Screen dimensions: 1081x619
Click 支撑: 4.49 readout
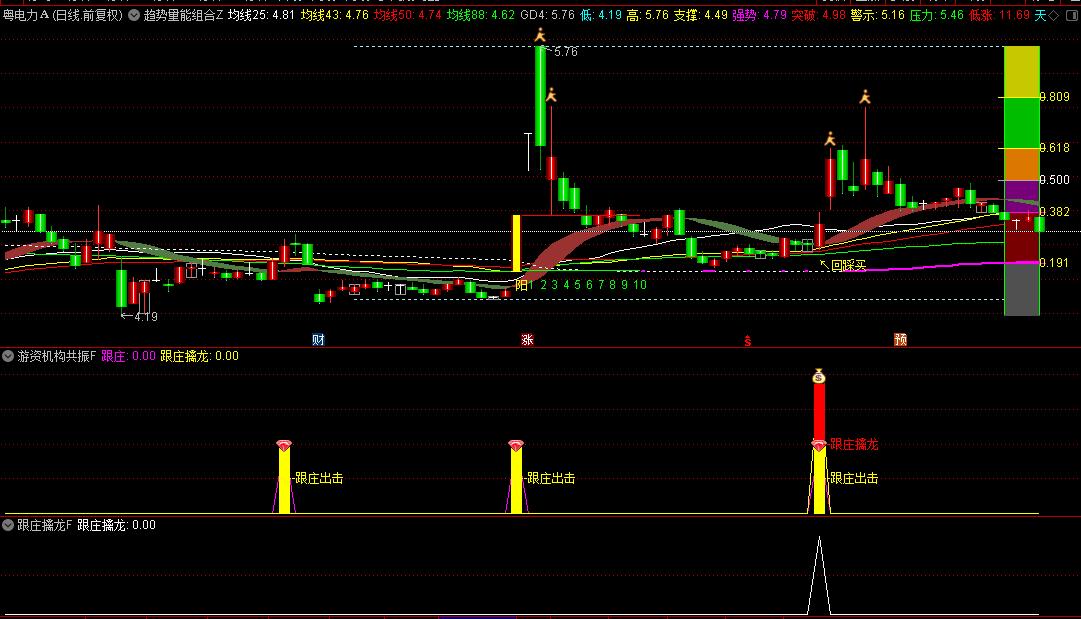(700, 15)
